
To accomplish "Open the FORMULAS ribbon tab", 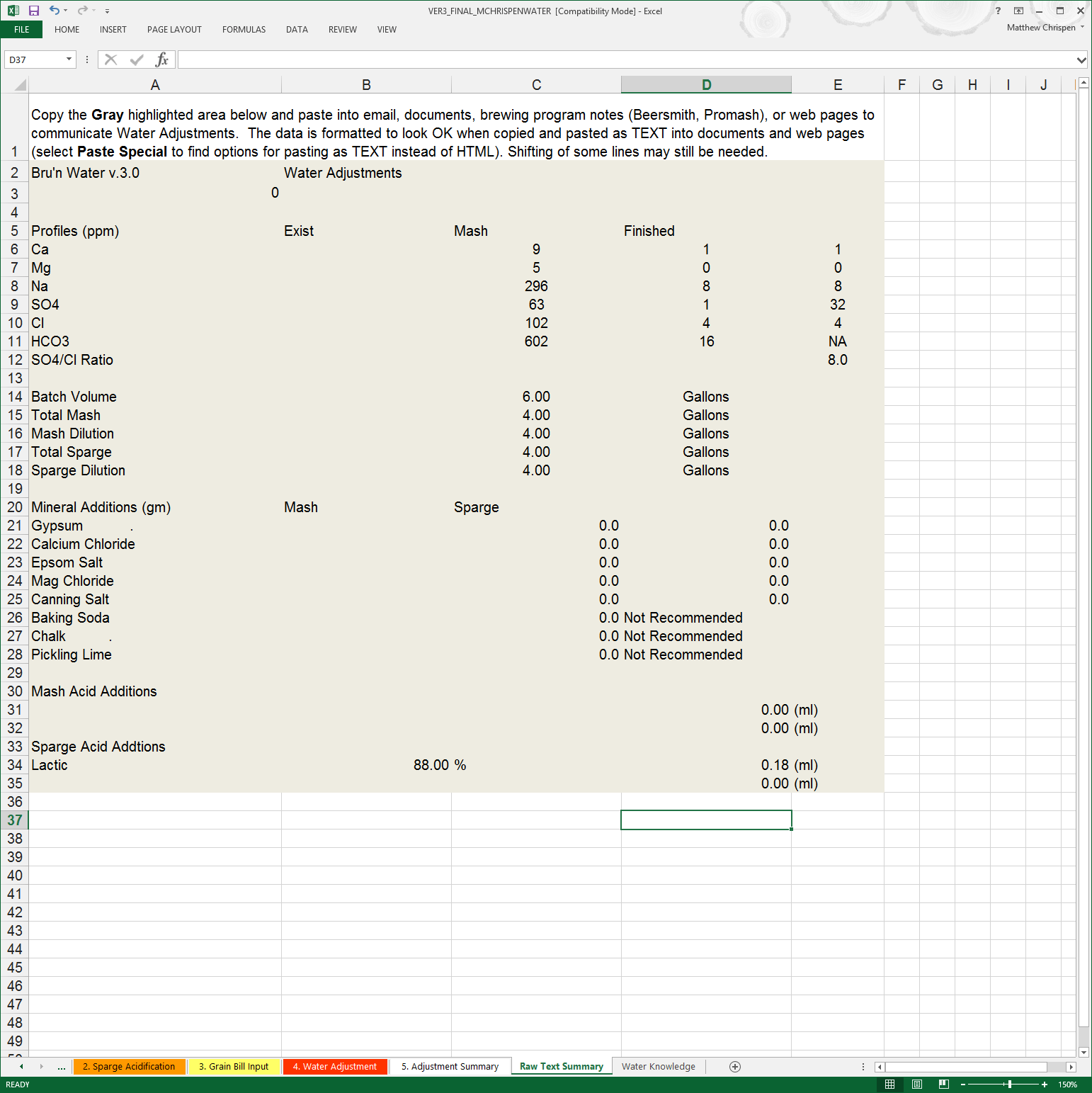I will 244,30.
